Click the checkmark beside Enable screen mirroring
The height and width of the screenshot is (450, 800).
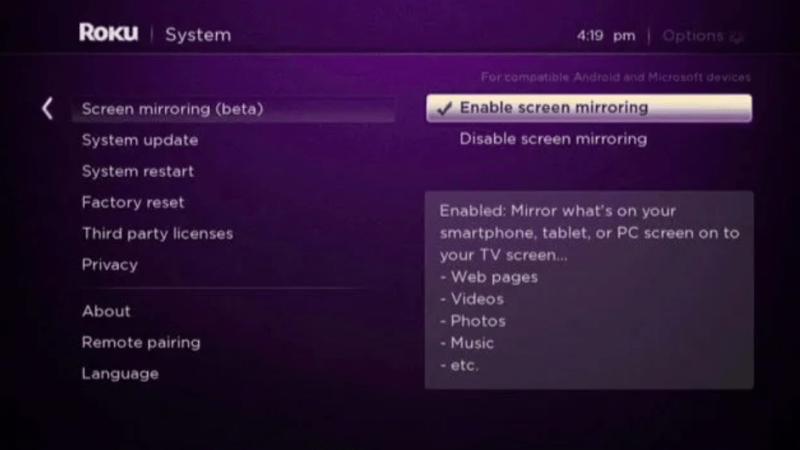445,108
